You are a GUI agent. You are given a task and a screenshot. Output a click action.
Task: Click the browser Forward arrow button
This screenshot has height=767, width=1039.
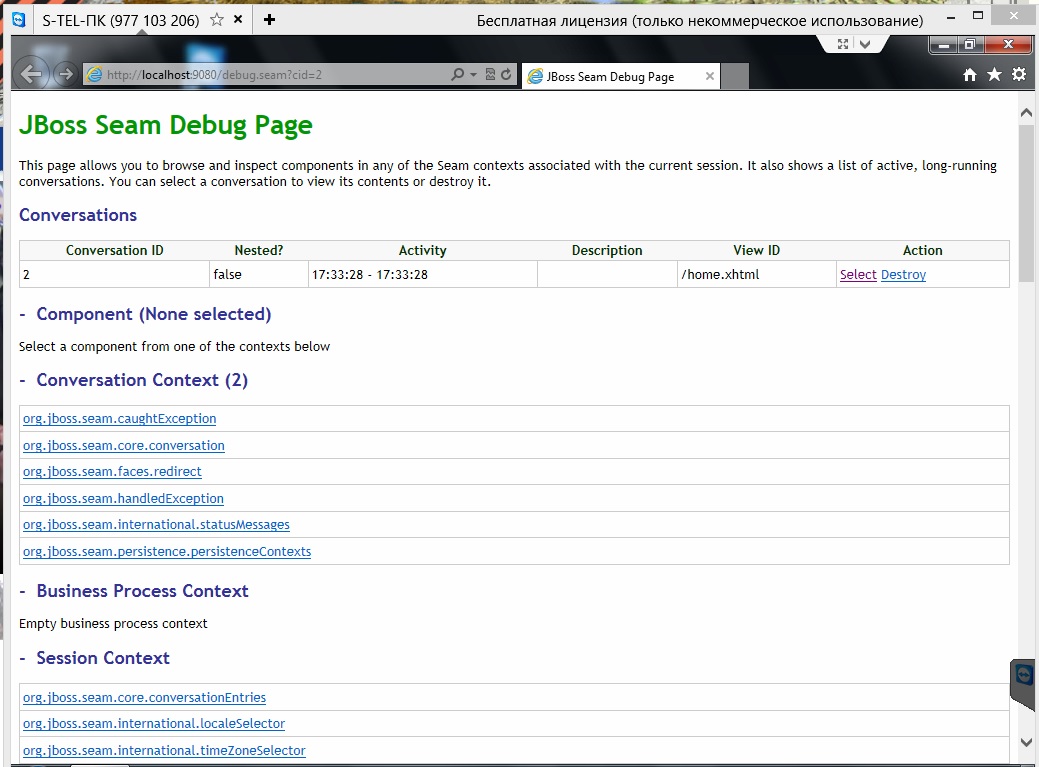[x=65, y=74]
